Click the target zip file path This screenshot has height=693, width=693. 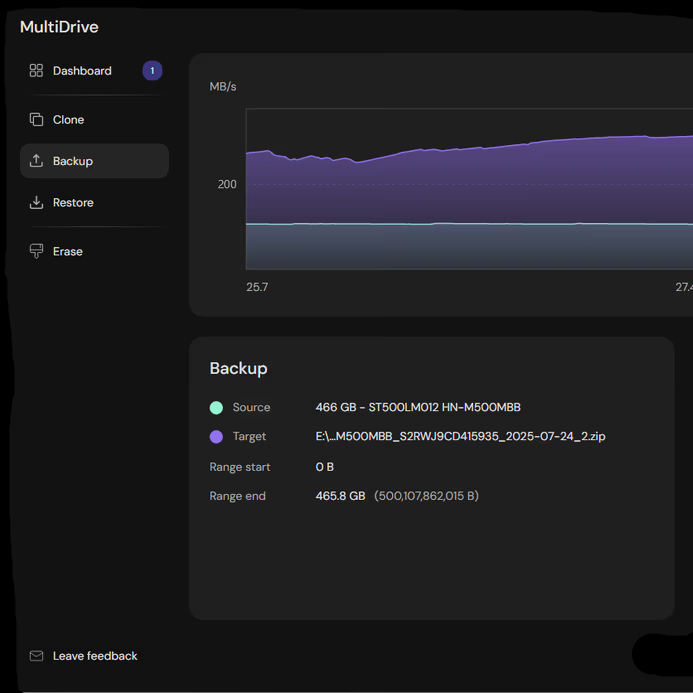pos(460,437)
